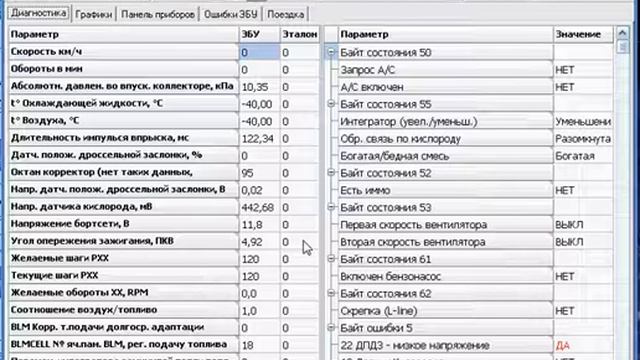Screen dimensions: 640x360
Task: Select the Запрос A/C item
Action: tap(445, 70)
